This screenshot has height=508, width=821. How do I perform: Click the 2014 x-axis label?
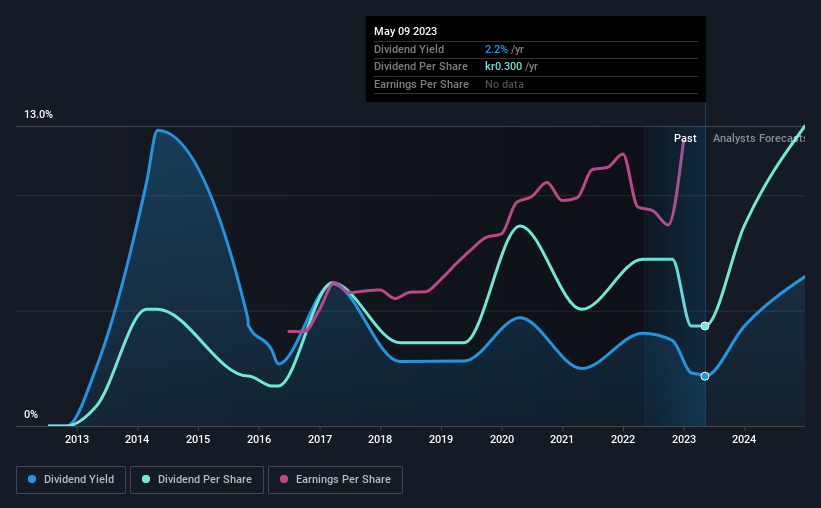point(137,439)
